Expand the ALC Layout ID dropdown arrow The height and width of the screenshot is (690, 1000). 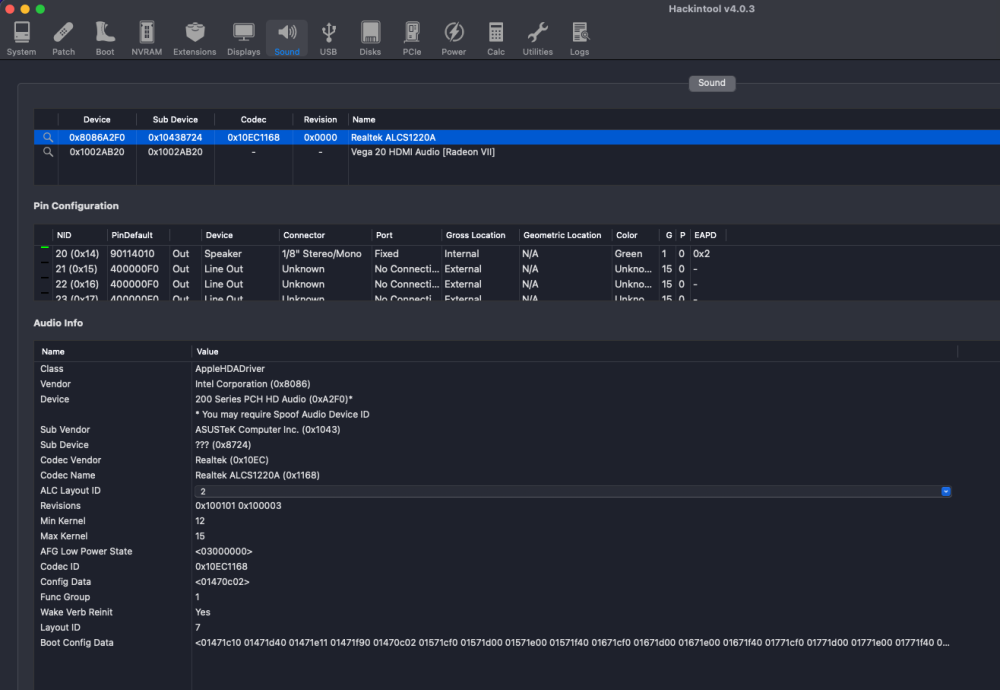[x=946, y=491]
